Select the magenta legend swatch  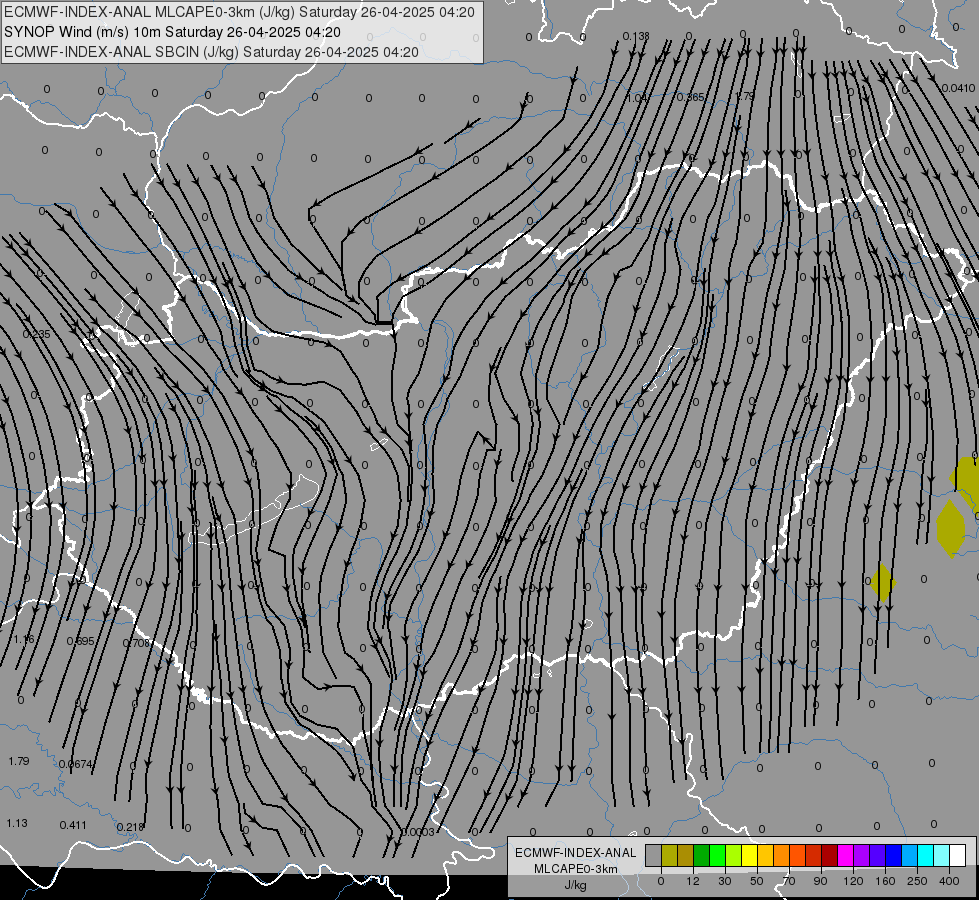click(x=846, y=855)
